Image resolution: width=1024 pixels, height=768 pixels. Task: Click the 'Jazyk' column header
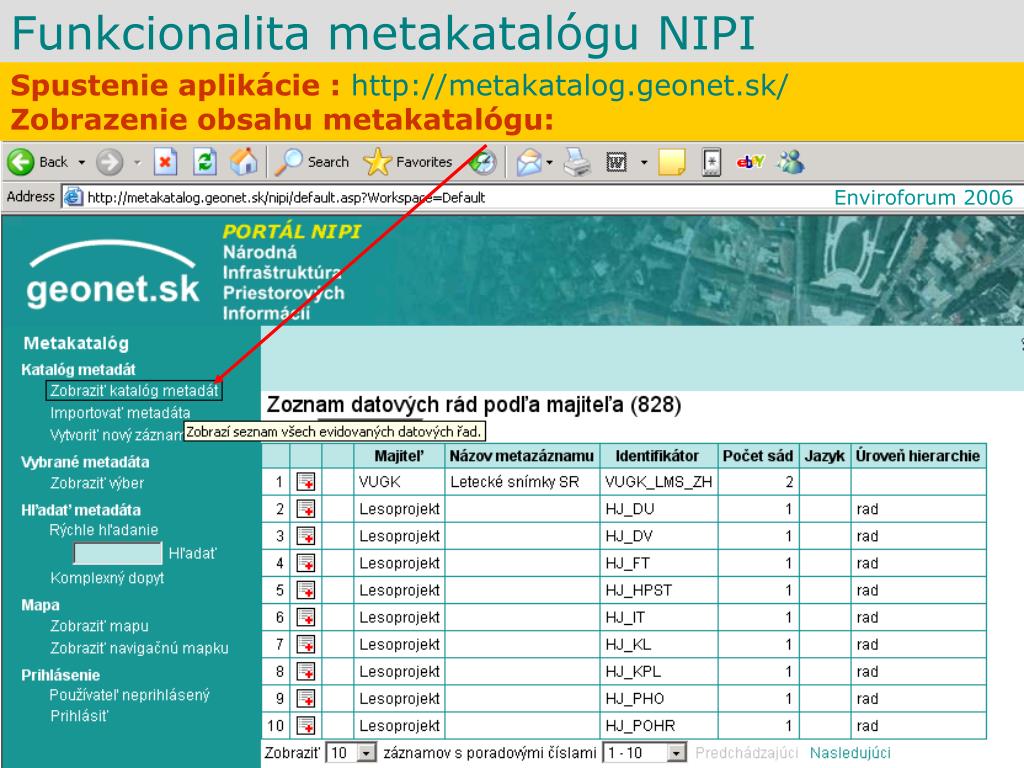click(824, 456)
